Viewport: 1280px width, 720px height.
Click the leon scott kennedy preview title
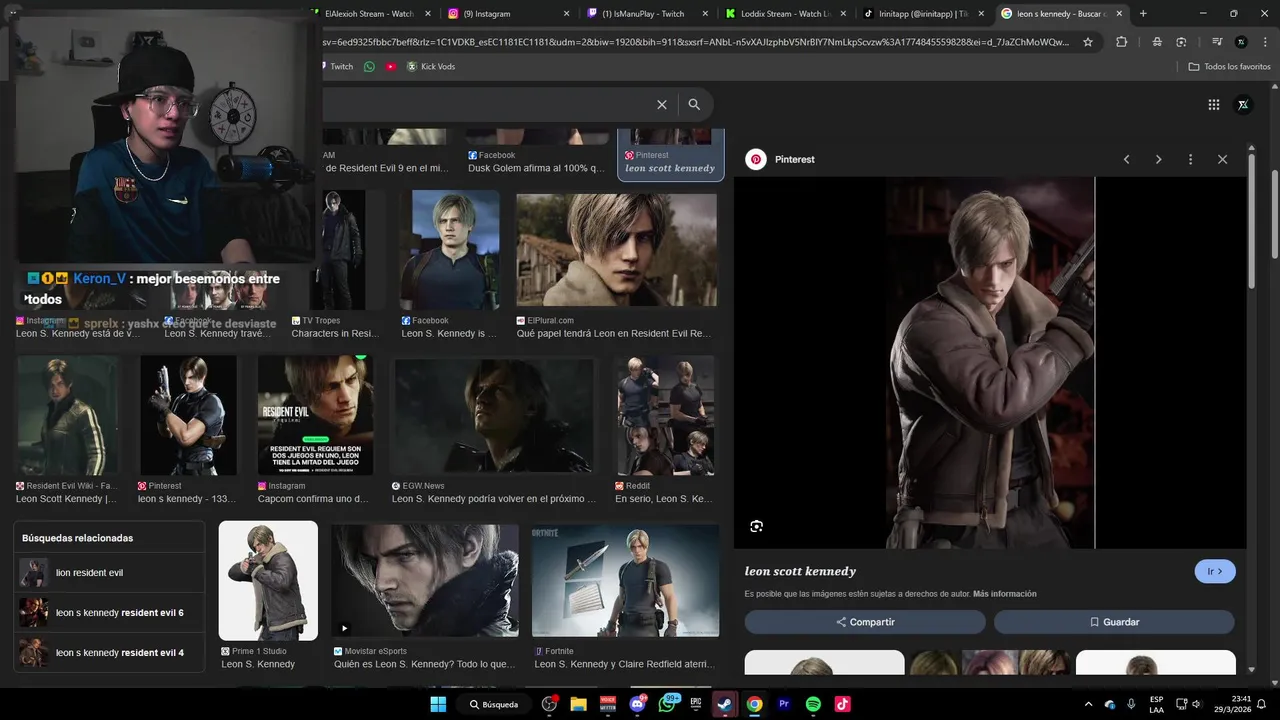click(800, 571)
